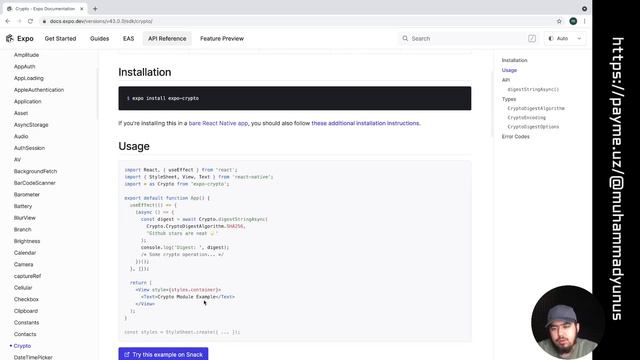This screenshot has width=640, height=360.
Task: Open Calendar in sidebar
Action: pos(25,252)
